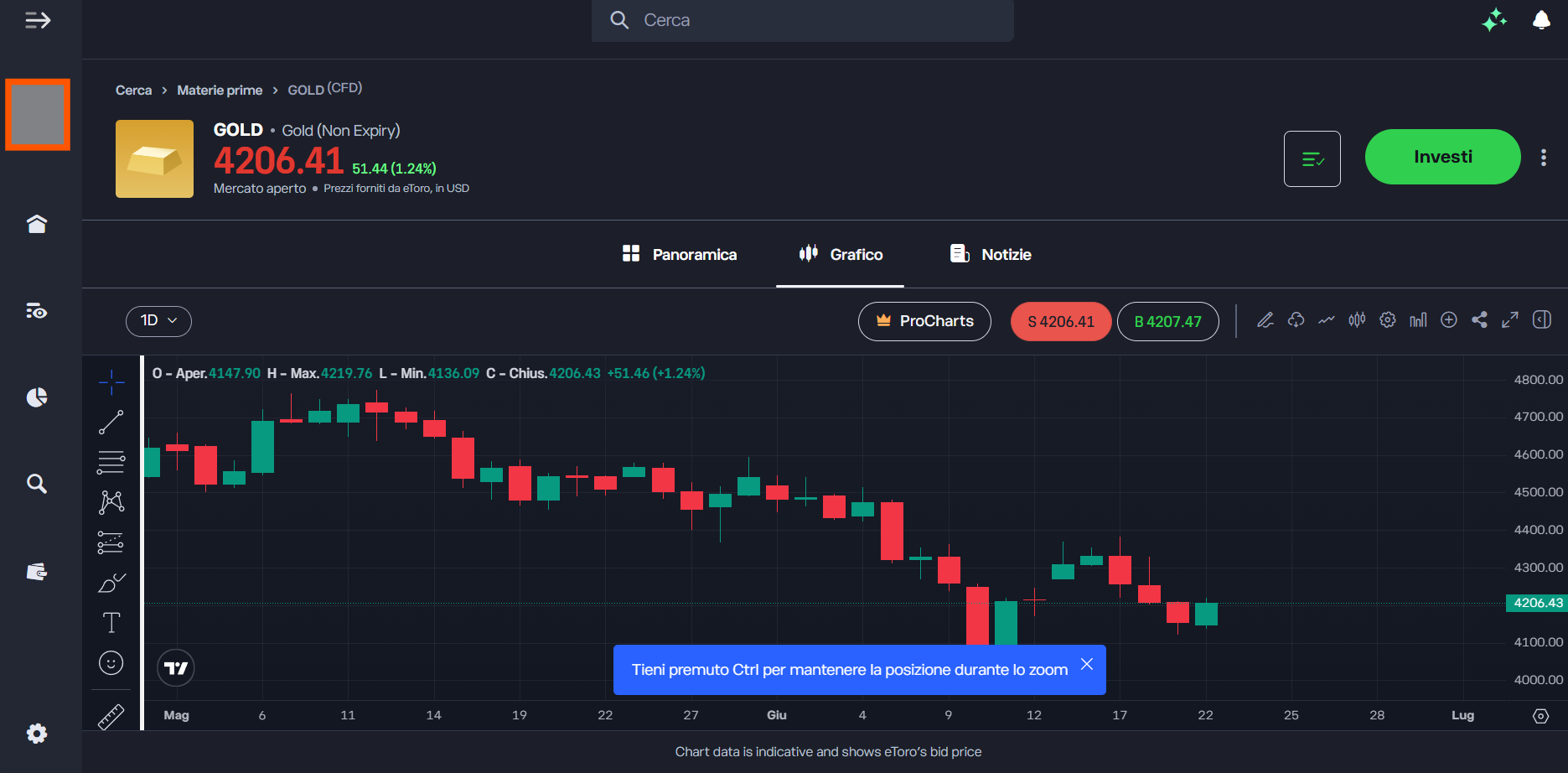Expand the left navigation menu
The height and width of the screenshot is (773, 1568).
point(38,20)
